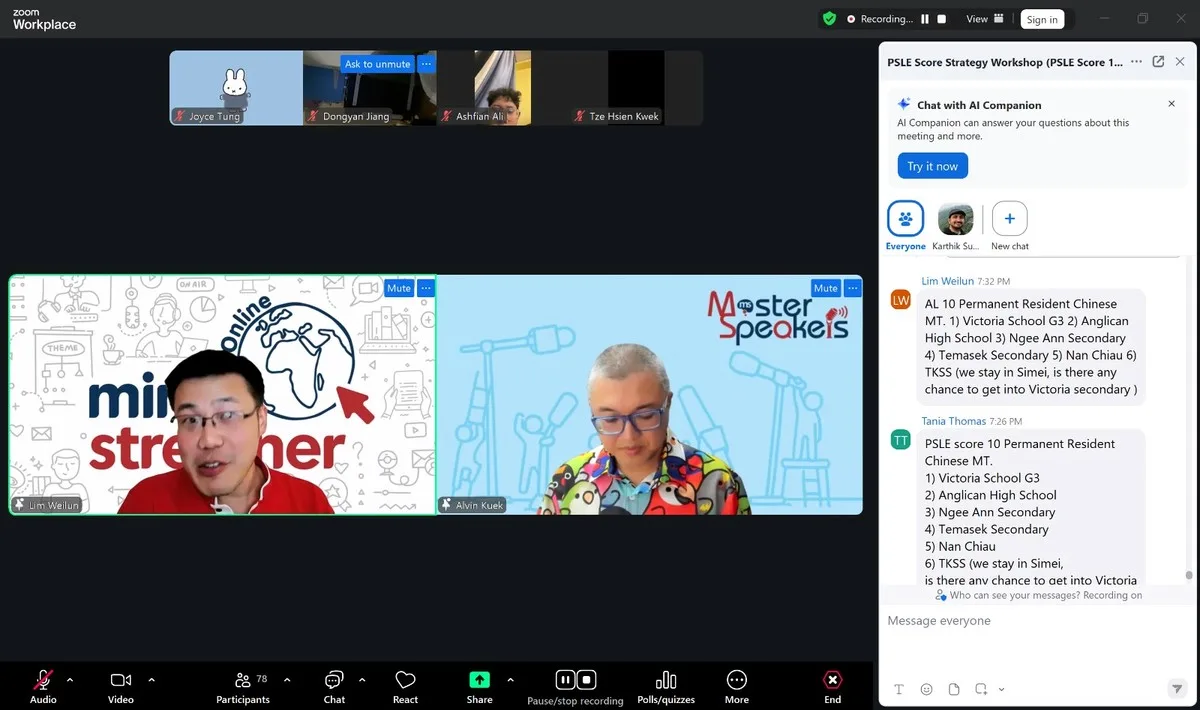Viewport: 1200px width, 710px height.
Task: Open more options on Dongyan Jiang's tile
Action: pyautogui.click(x=426, y=64)
